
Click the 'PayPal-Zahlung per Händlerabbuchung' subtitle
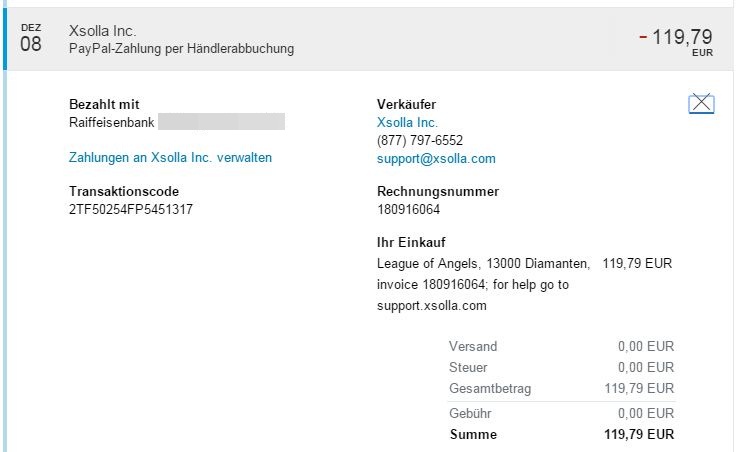pyautogui.click(x=181, y=48)
